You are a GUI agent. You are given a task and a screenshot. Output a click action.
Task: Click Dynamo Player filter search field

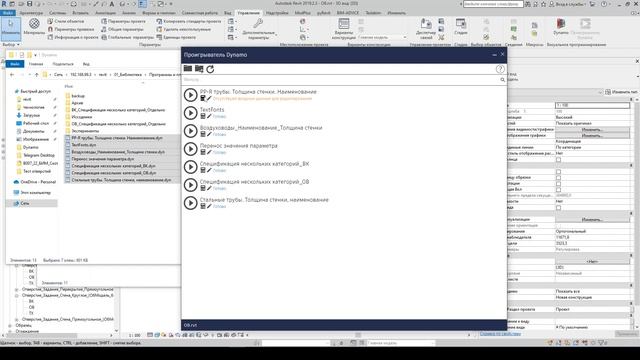pyautogui.click(x=341, y=80)
